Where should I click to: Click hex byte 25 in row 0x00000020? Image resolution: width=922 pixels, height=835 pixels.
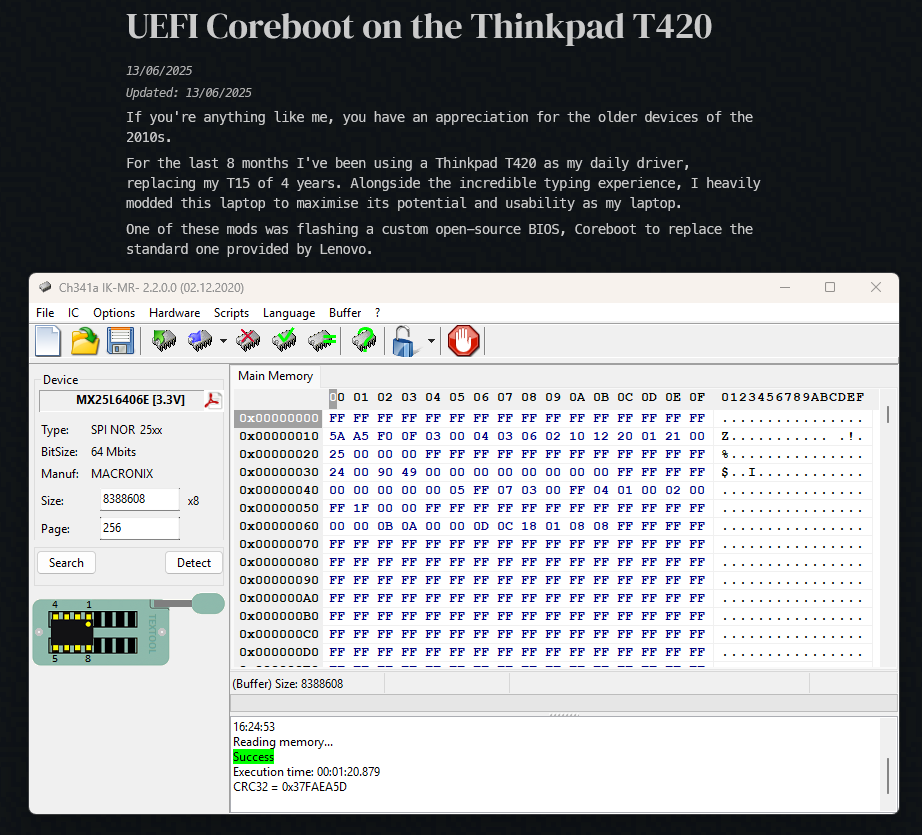337,455
